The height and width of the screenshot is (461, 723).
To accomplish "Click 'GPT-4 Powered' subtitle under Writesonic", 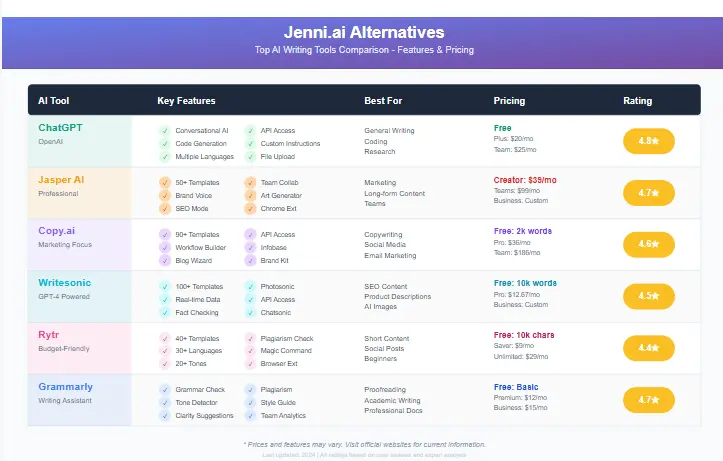I will [64, 296].
